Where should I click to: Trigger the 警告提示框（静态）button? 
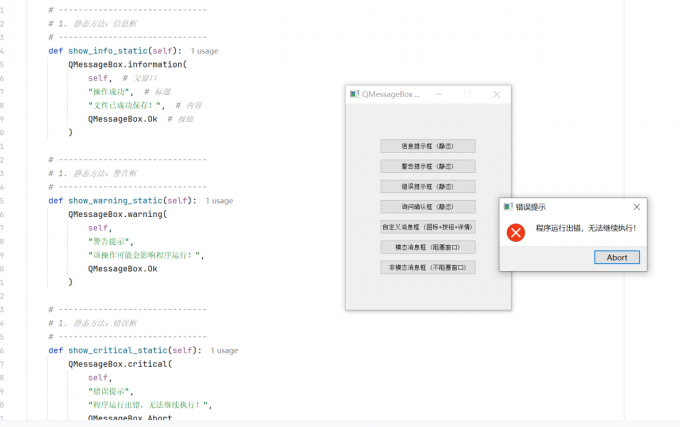(x=428, y=166)
